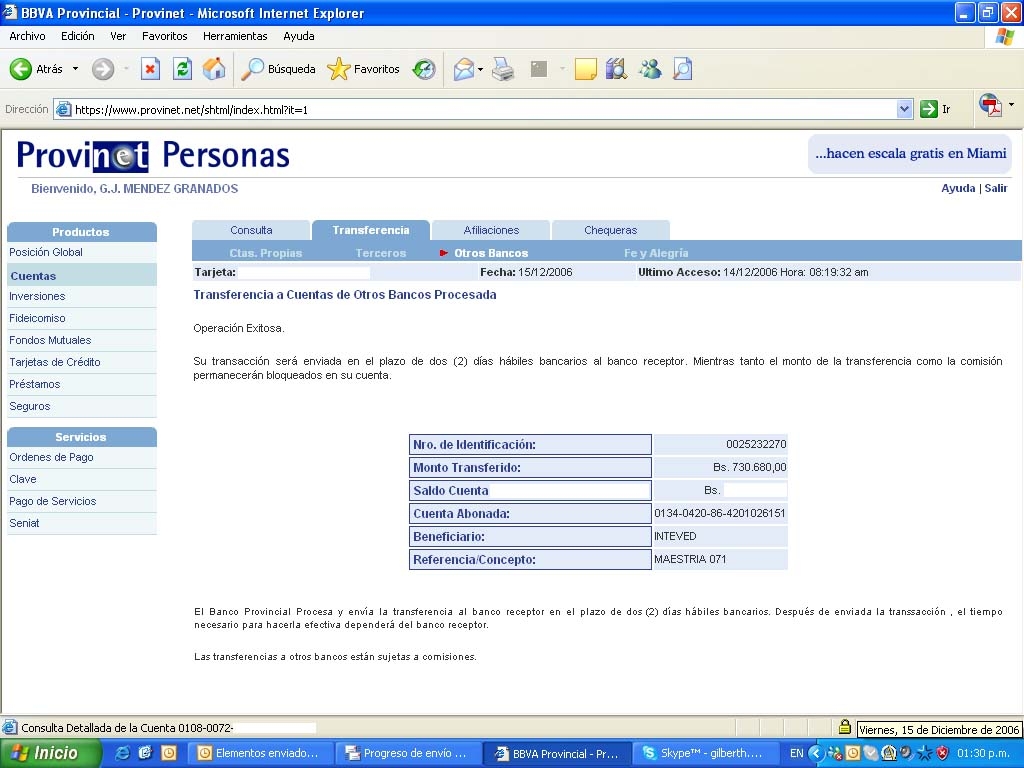Expand the address bar dropdown
1024x768 pixels.
(x=904, y=109)
